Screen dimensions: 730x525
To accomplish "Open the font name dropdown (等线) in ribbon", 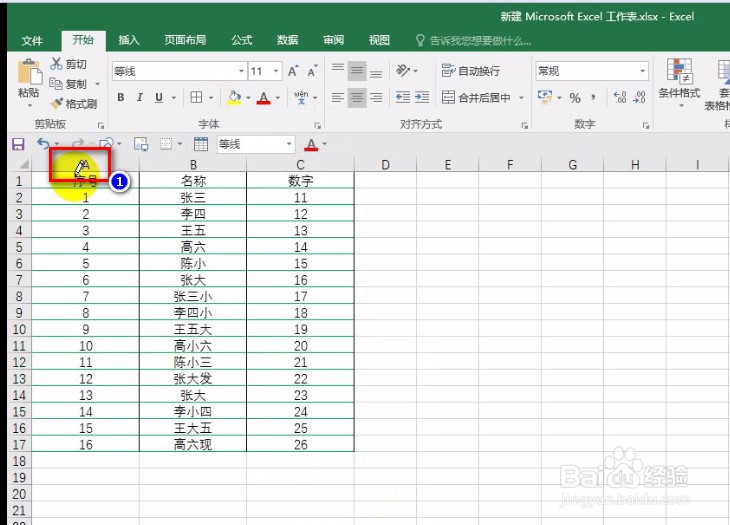I will point(241,71).
